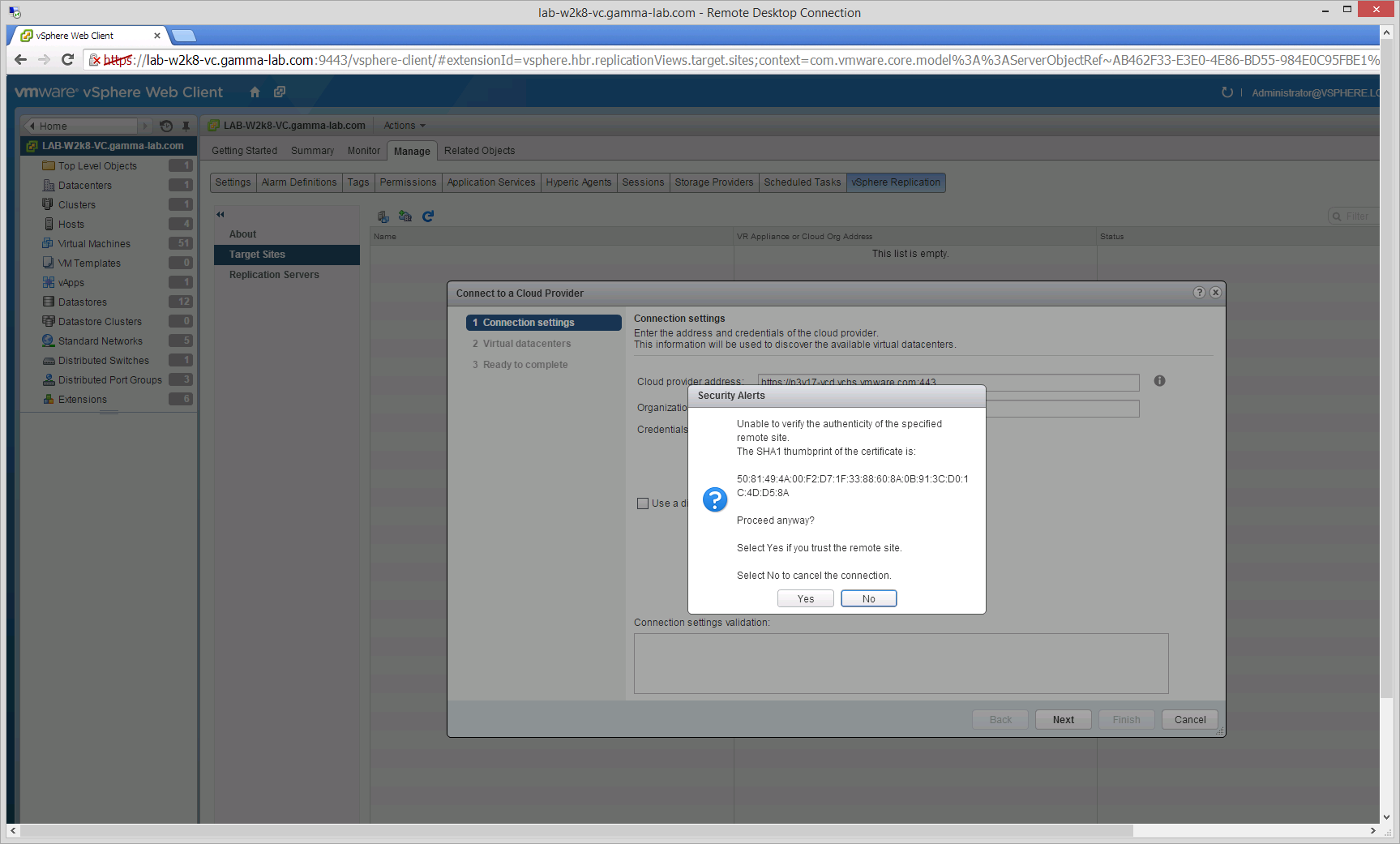Collapse the side panel with double-arrow
The image size is (1400, 844).
(x=220, y=215)
